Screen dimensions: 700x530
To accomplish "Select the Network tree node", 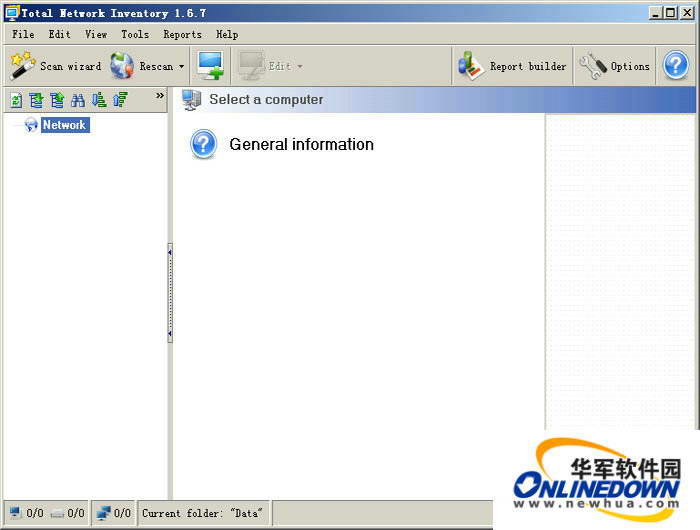I will tap(65, 125).
